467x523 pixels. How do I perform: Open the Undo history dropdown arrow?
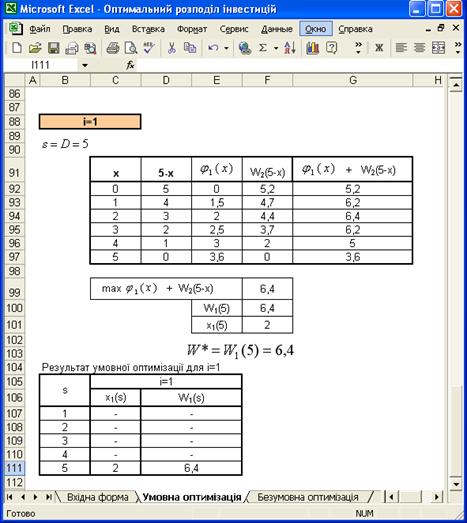point(226,48)
